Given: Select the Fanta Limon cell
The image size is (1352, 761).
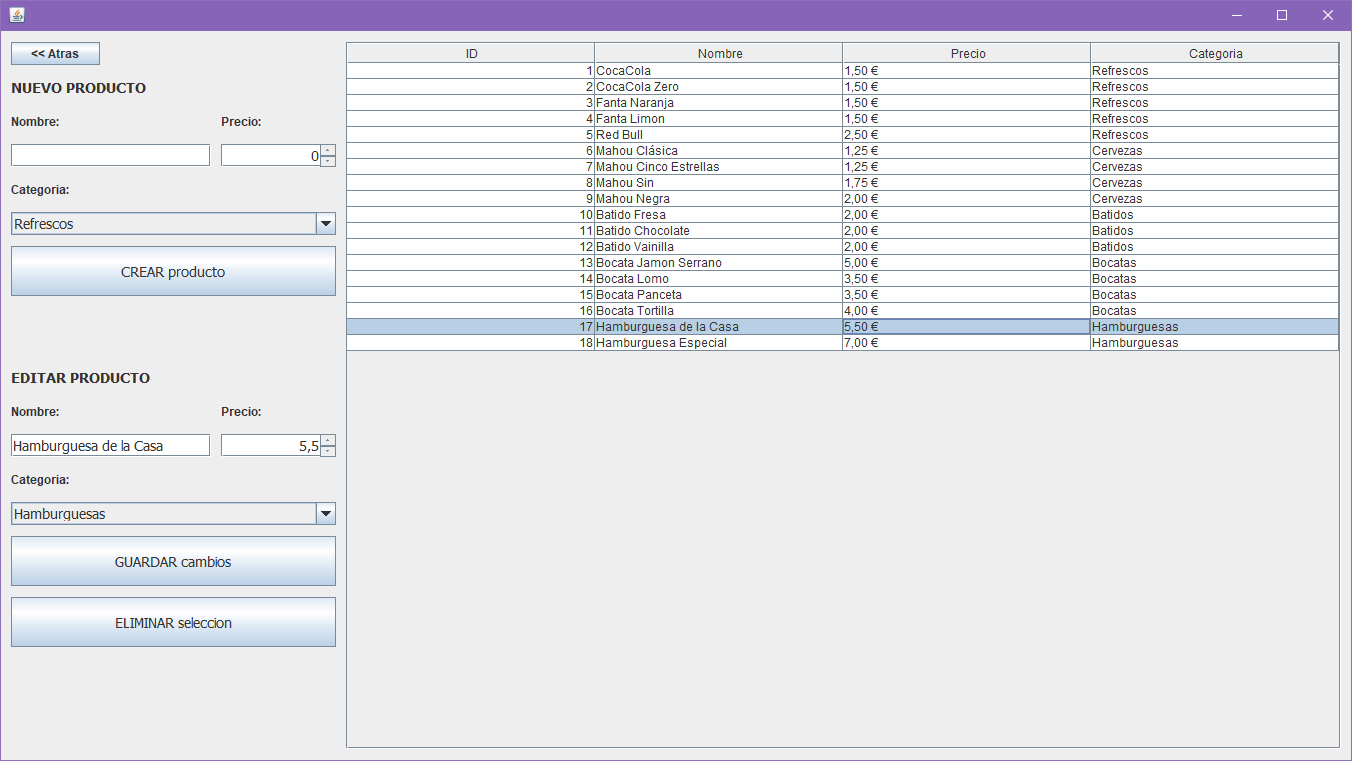Looking at the screenshot, I should point(719,119).
